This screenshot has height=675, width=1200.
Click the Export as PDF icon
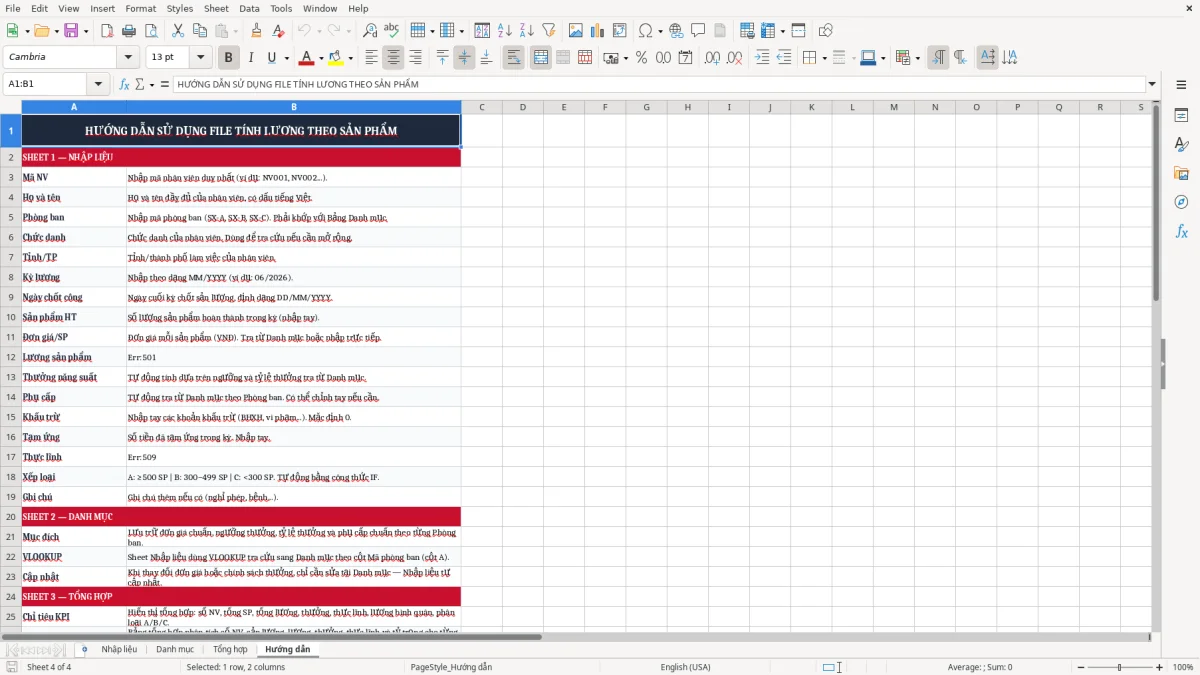[106, 31]
